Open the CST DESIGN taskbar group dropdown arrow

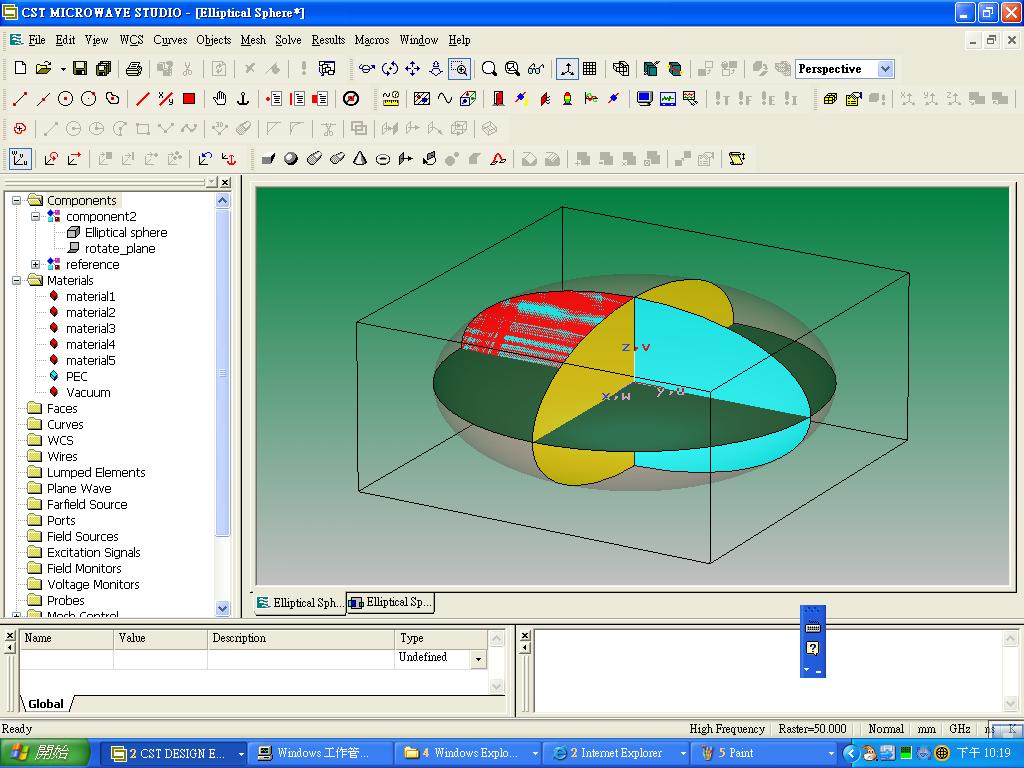240,754
